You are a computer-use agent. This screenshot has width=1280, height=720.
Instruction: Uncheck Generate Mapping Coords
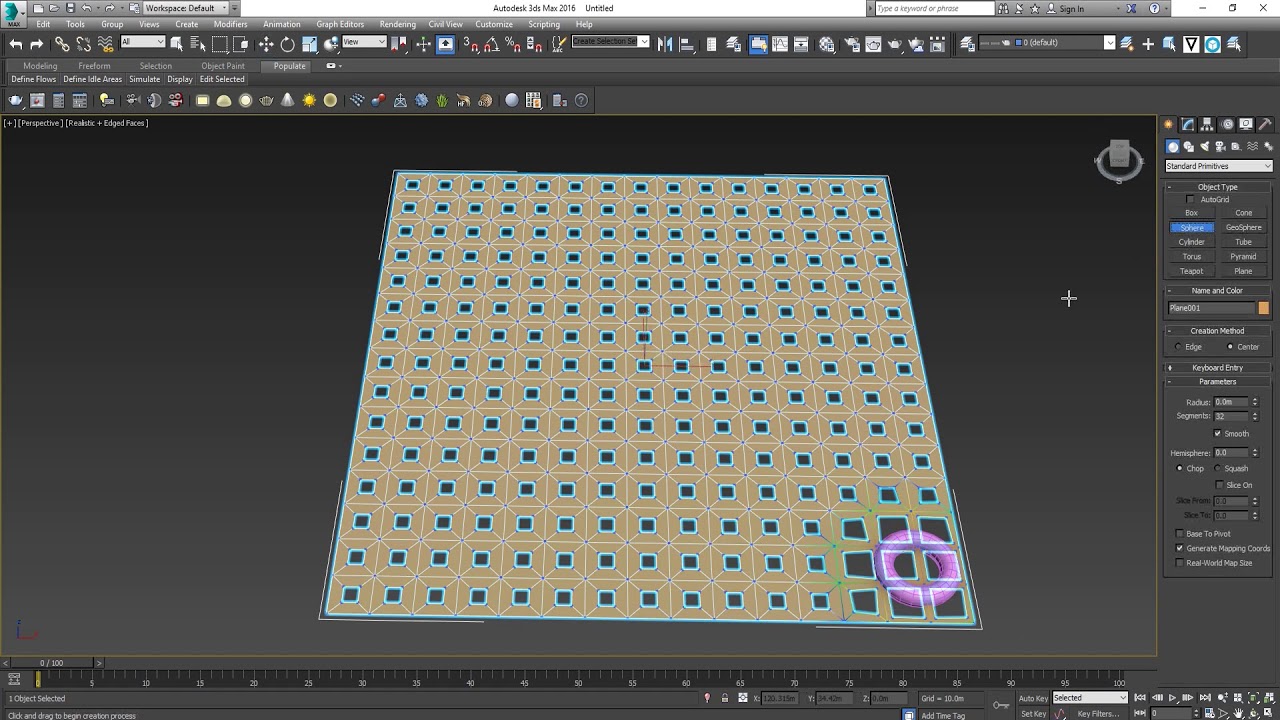pos(1179,548)
